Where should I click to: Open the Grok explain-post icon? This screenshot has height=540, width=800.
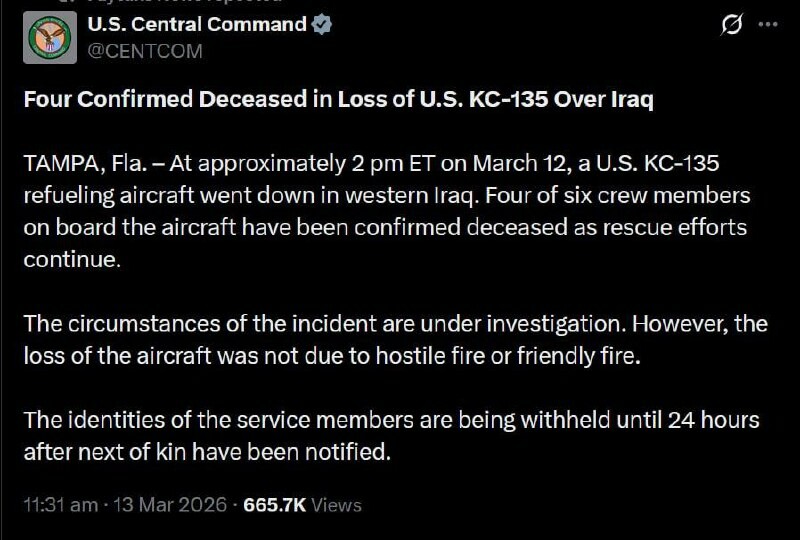coord(732,26)
